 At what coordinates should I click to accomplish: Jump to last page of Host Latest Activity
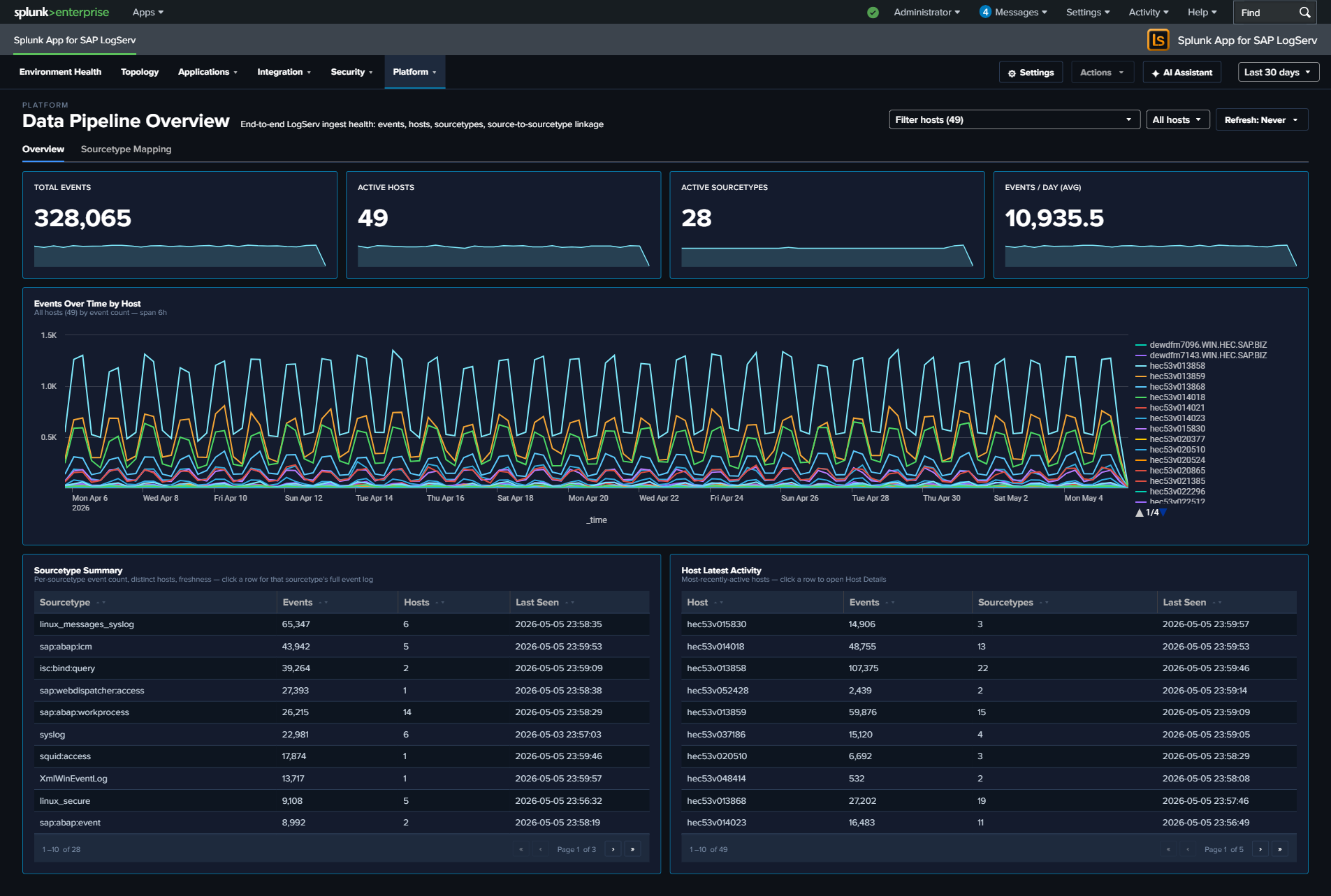click(1280, 849)
